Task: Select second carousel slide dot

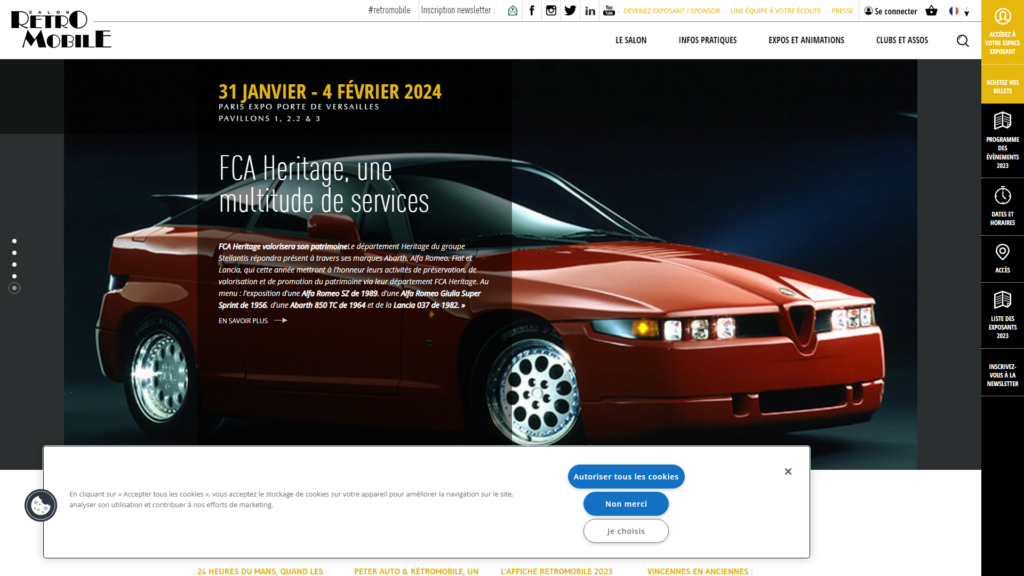Action: pyautogui.click(x=14, y=253)
